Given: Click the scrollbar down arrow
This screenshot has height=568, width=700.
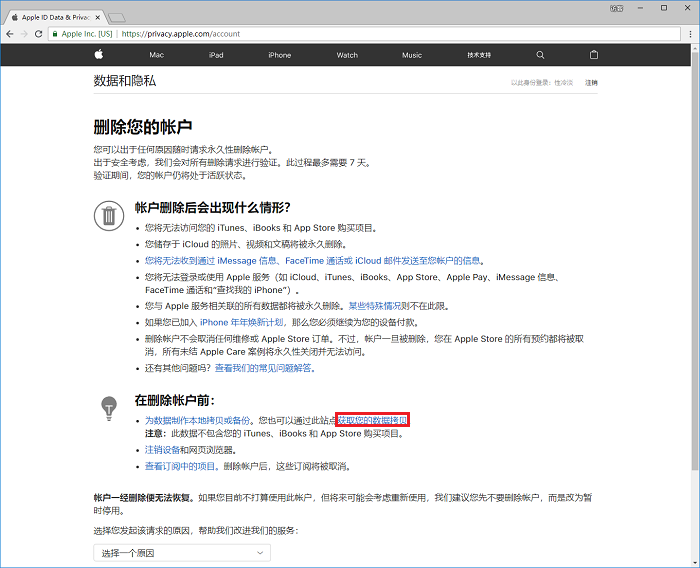Looking at the screenshot, I should 695,562.
